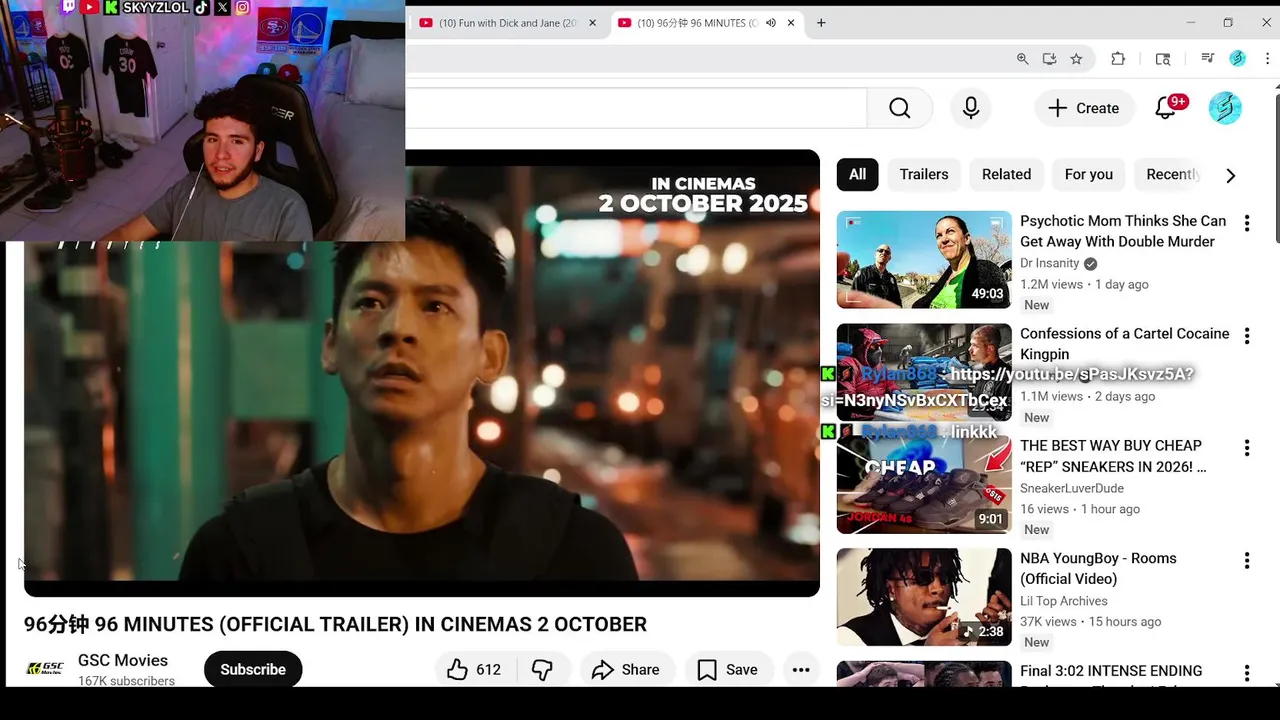This screenshot has width=1280, height=720.
Task: Open the notifications bell
Action: pyautogui.click(x=1166, y=108)
